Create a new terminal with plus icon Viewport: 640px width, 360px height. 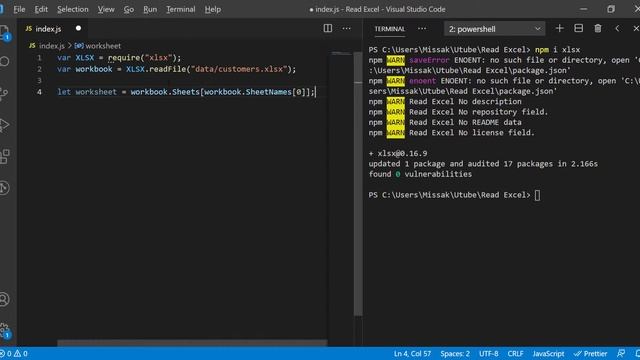pos(560,28)
